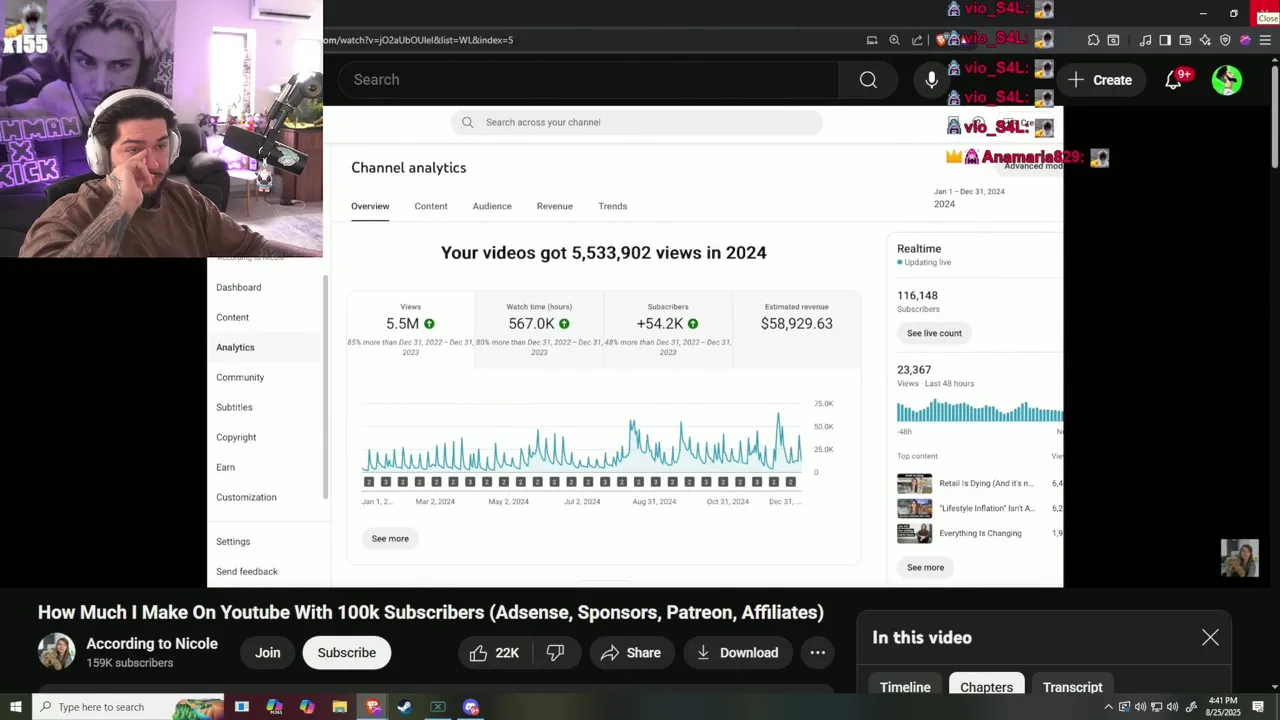
Task: Select the Timeline tab in the video panel
Action: pos(905,687)
